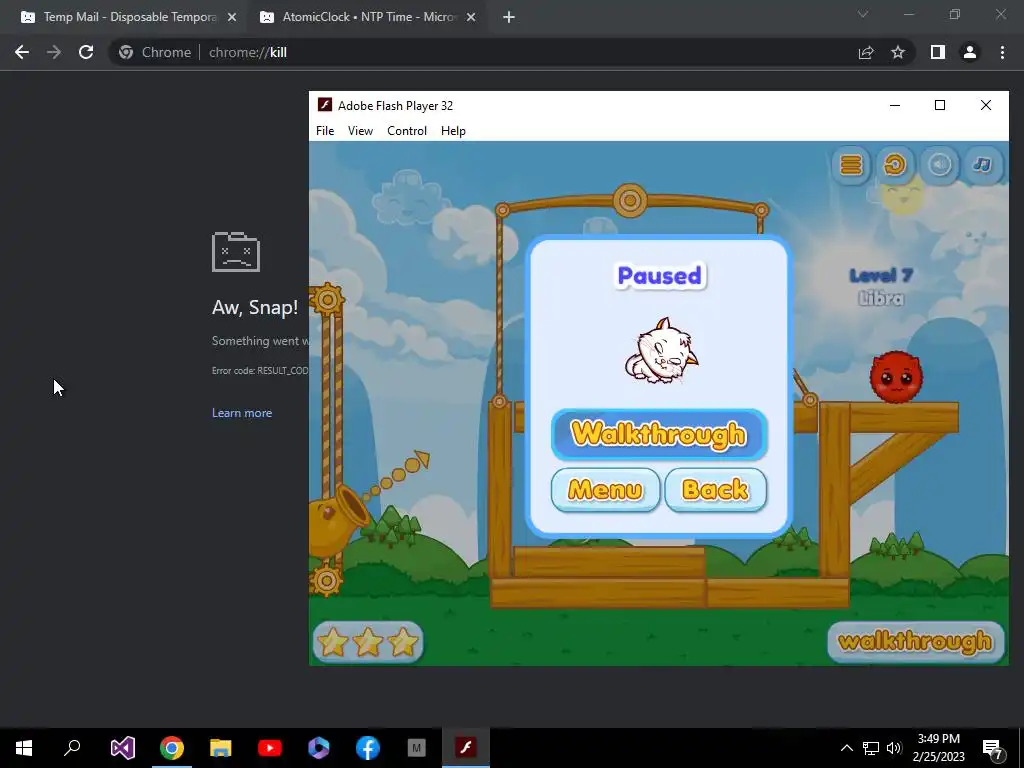This screenshot has height=768, width=1024.
Task: Click the Learn more link on Aw, Snap page
Action: pyautogui.click(x=242, y=413)
